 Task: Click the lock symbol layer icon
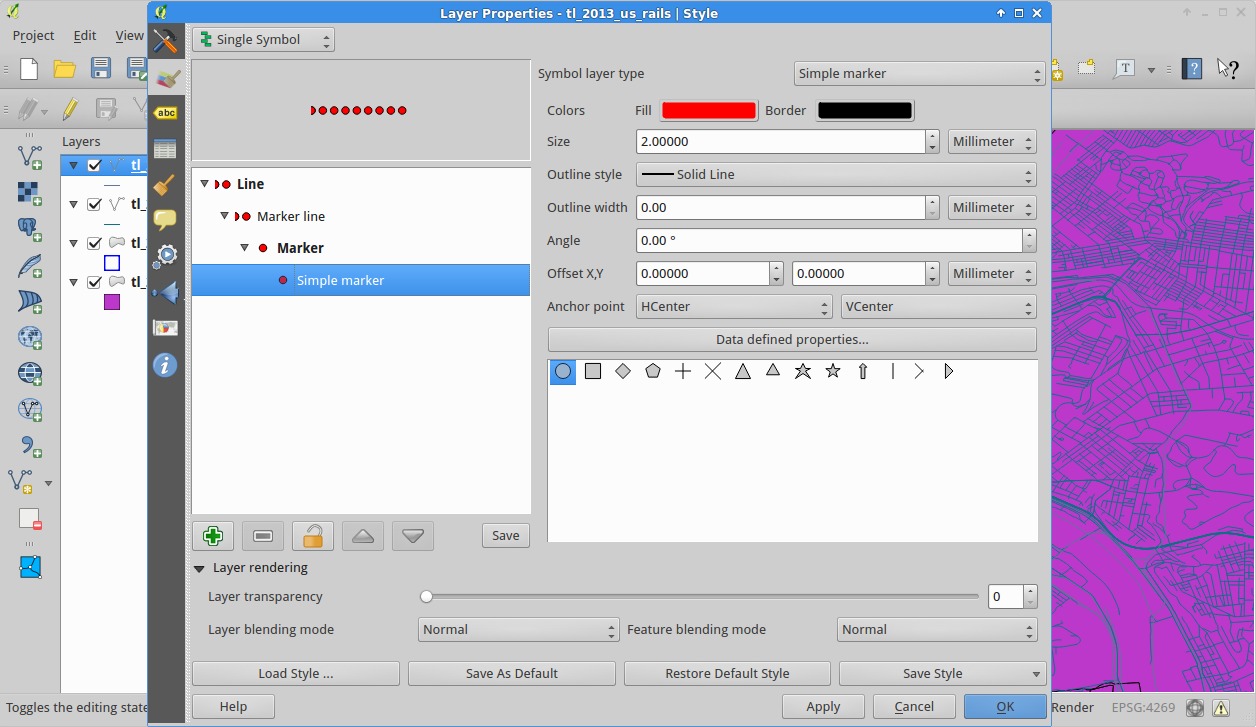pyautogui.click(x=313, y=536)
